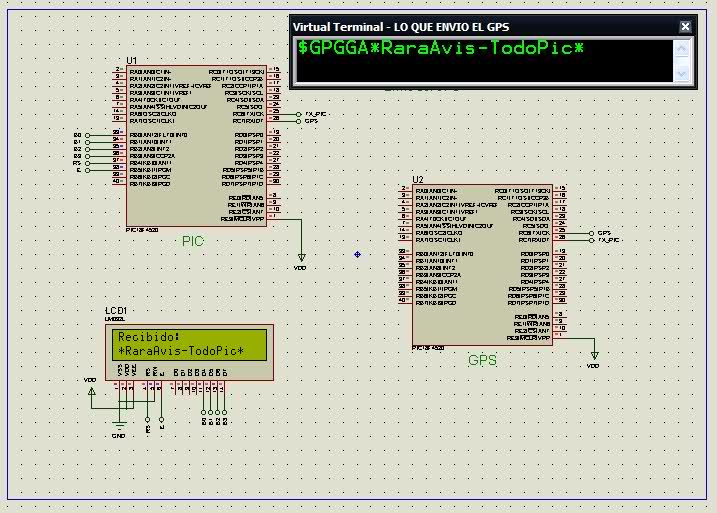This screenshot has height=513, width=717.
Task: Click the LM032L part label under LCD1
Action: (115, 319)
